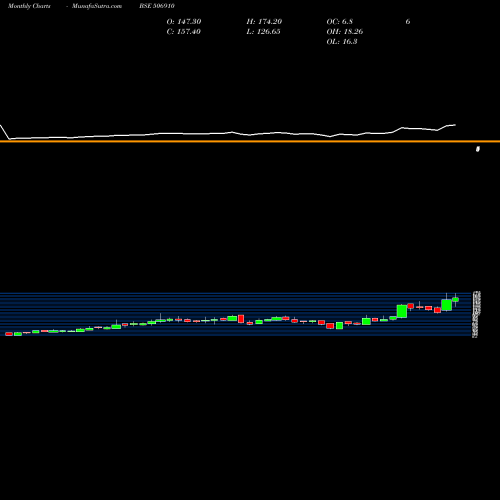Click the OH: 18.26 value
The image size is (500, 500).
point(345,32)
